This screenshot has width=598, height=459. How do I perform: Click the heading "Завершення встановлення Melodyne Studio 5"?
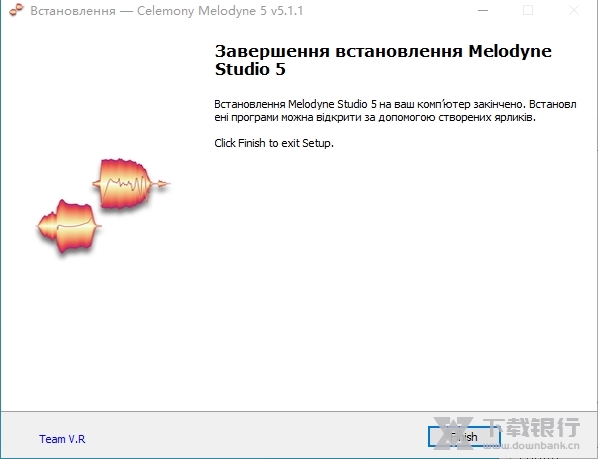tap(383, 60)
